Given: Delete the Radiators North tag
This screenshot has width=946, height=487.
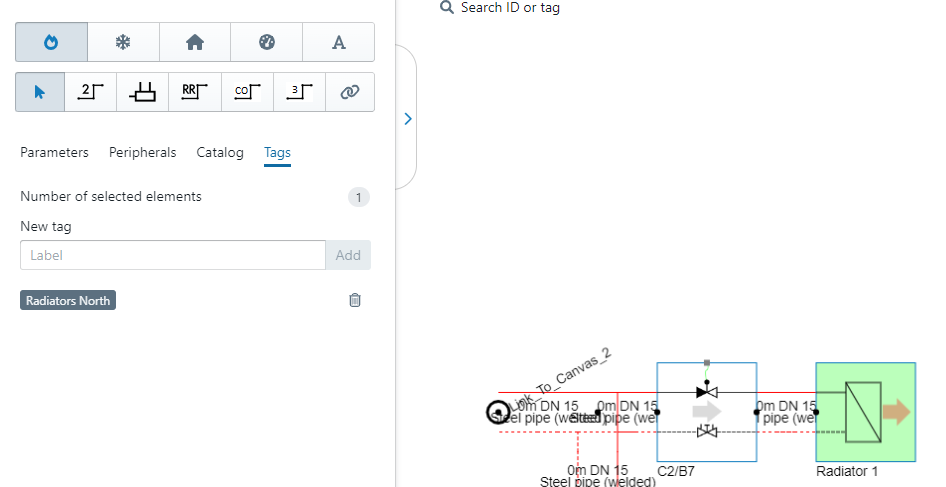Looking at the screenshot, I should click(354, 300).
